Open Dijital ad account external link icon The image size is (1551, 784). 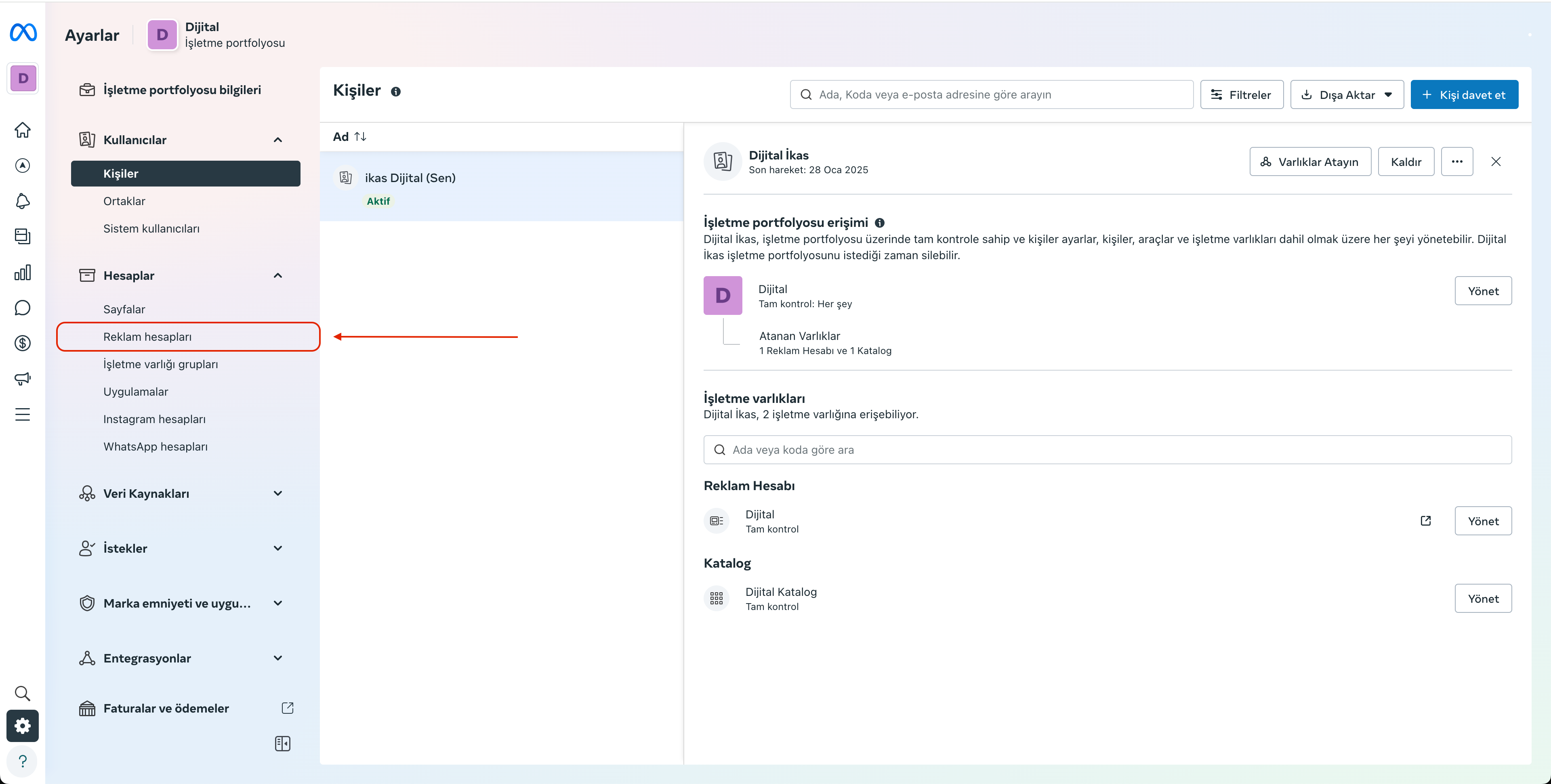(x=1426, y=521)
